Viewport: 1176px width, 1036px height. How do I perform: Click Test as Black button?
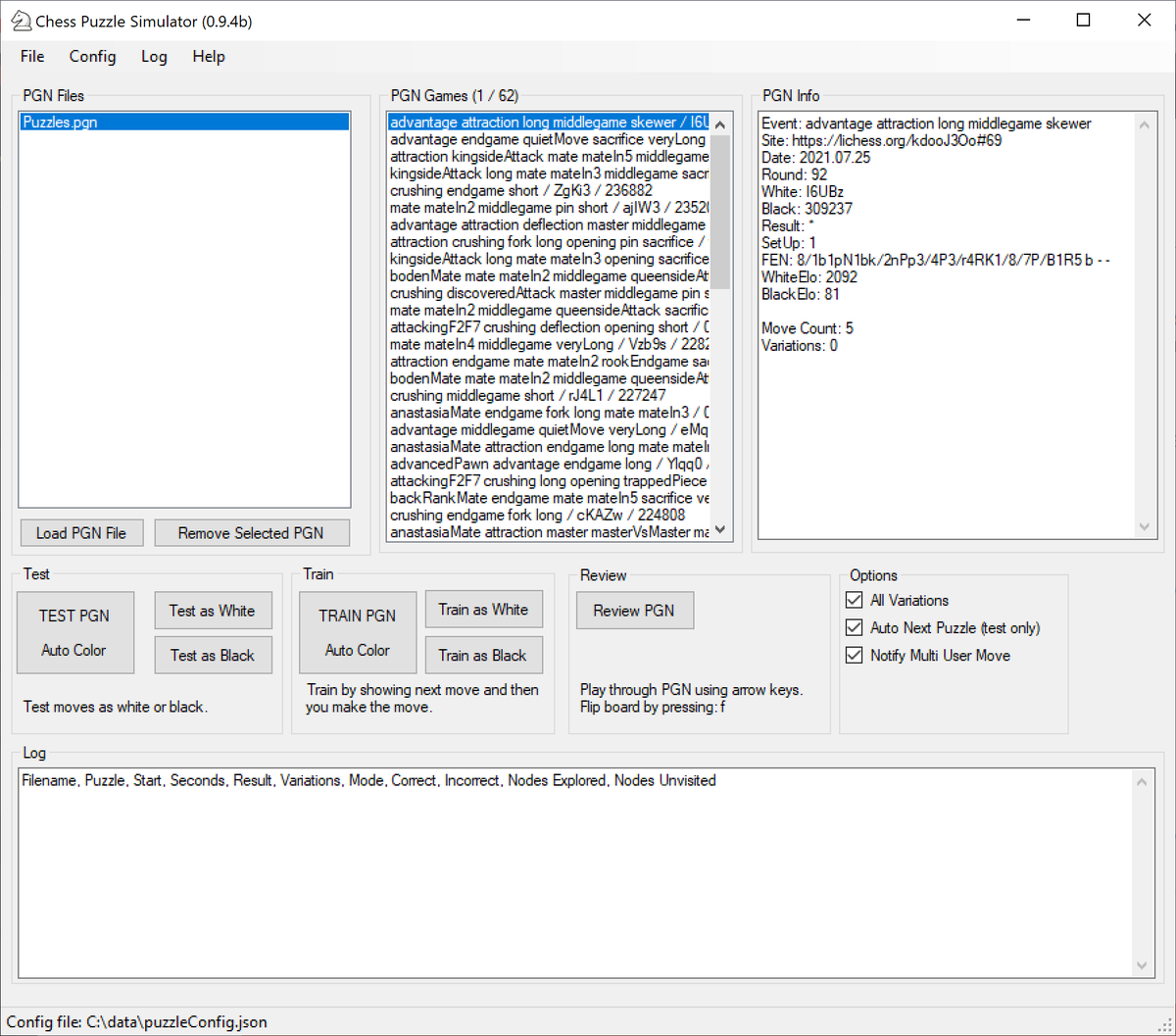tap(213, 656)
